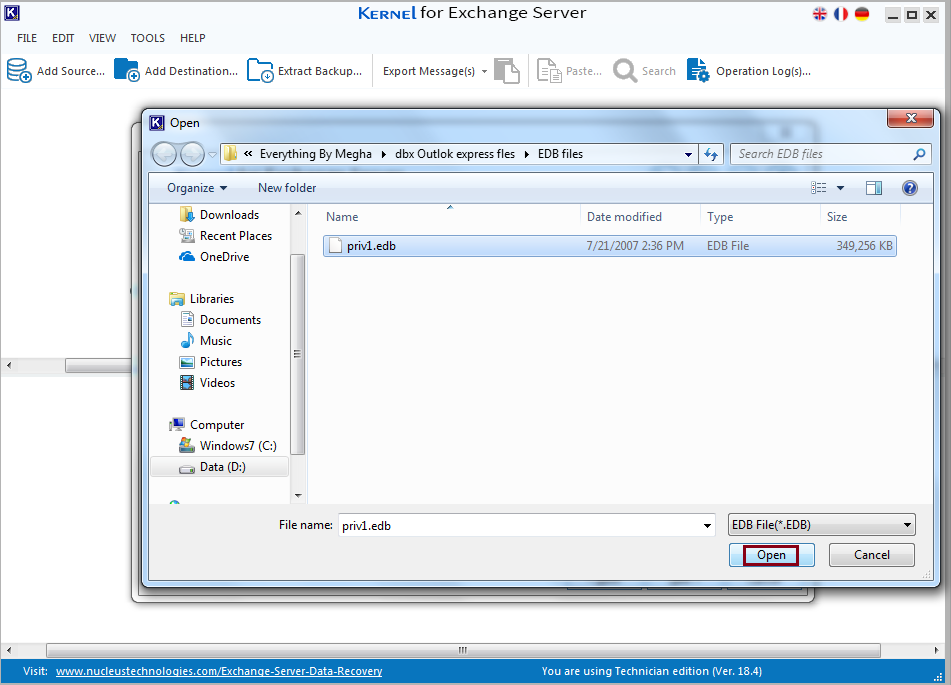951x685 pixels.
Task: Select Documents library
Action: tap(221, 320)
